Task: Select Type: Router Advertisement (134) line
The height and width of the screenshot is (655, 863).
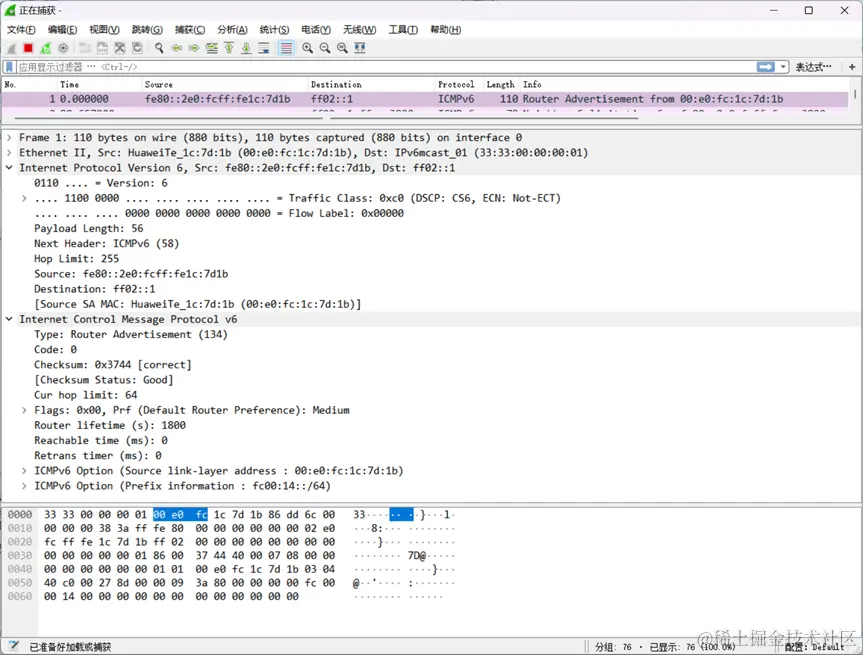Action: pos(130,334)
